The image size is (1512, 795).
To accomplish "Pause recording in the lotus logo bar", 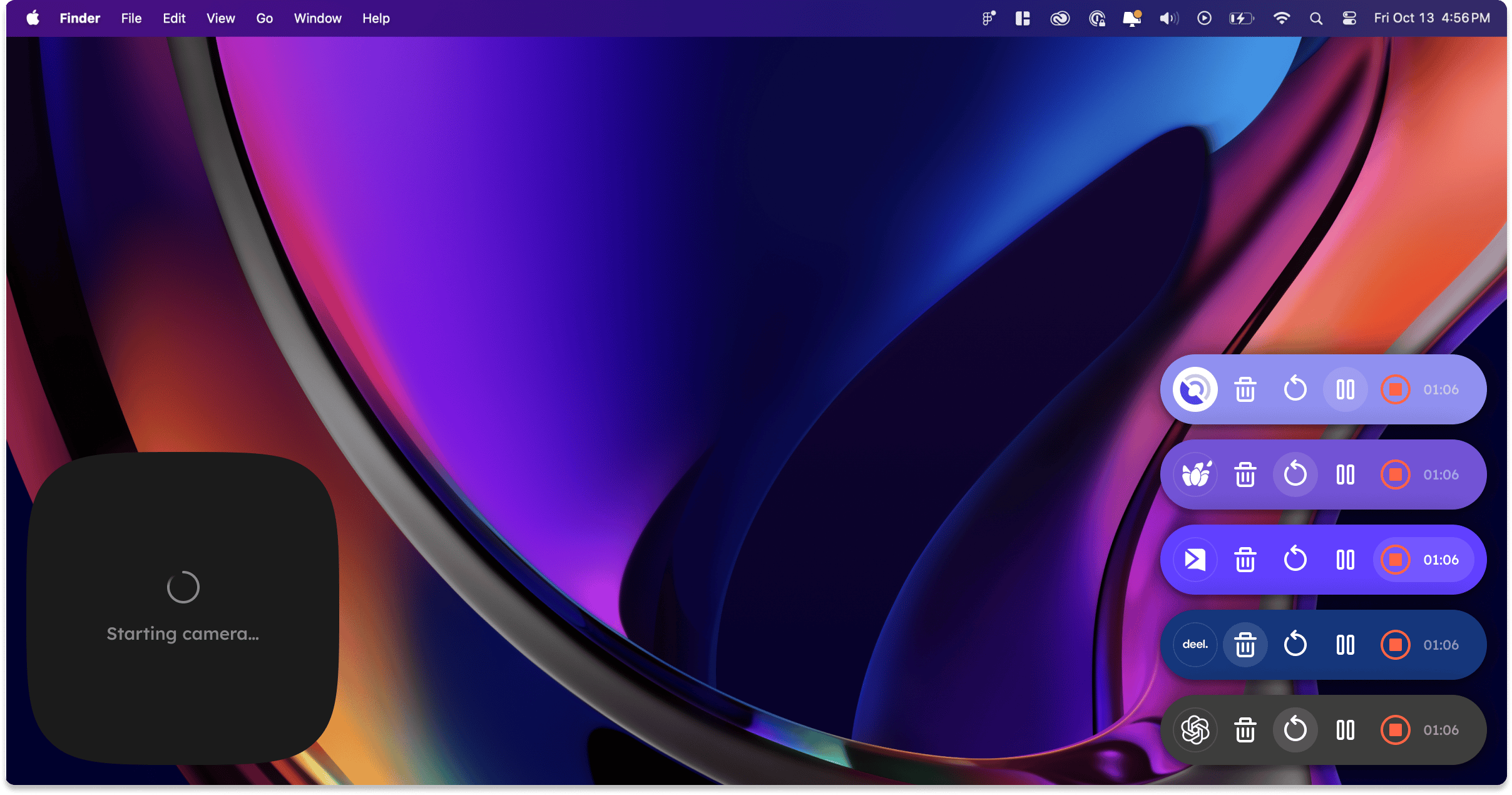I will tap(1345, 474).
